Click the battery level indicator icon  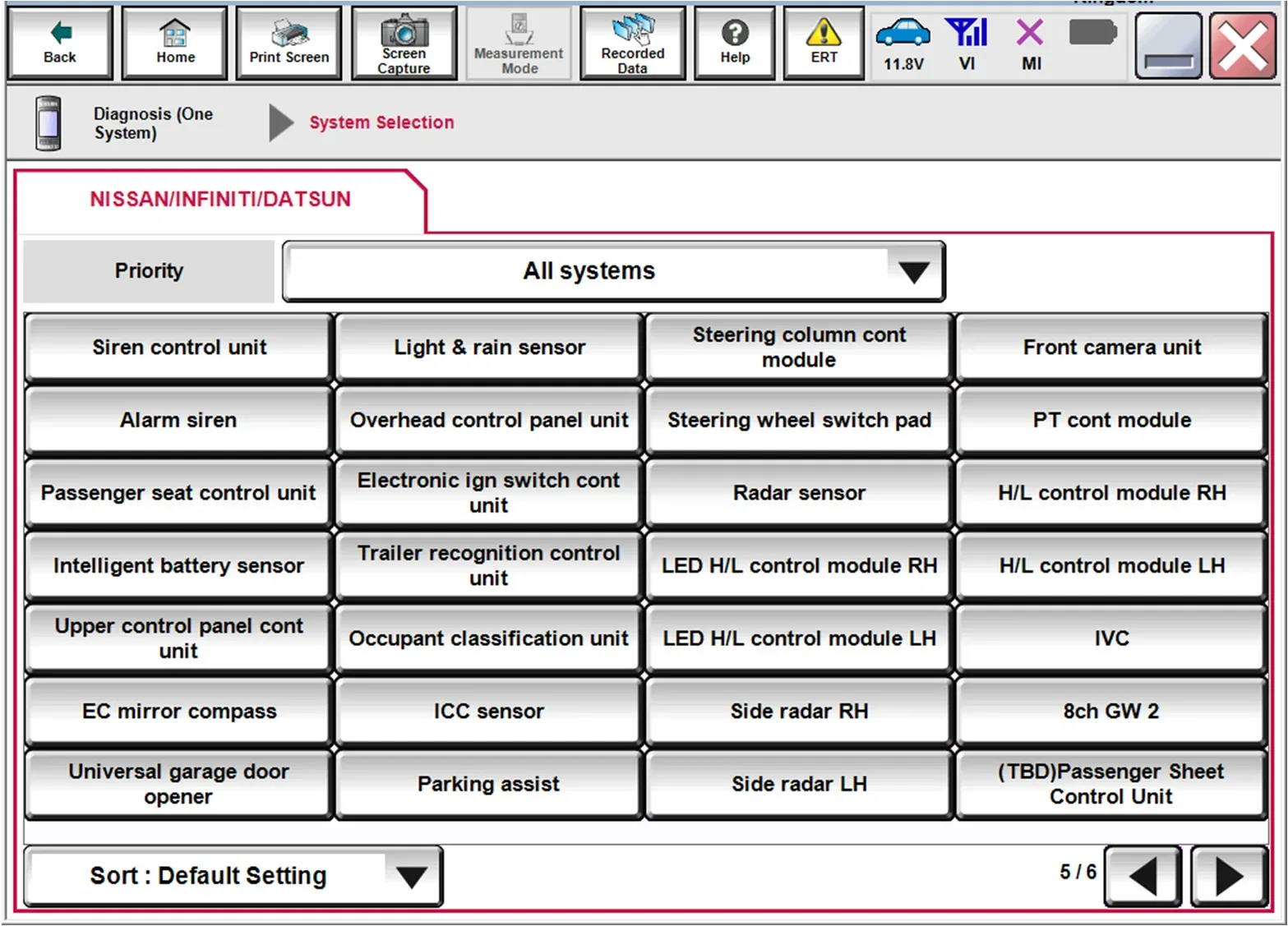[1093, 34]
